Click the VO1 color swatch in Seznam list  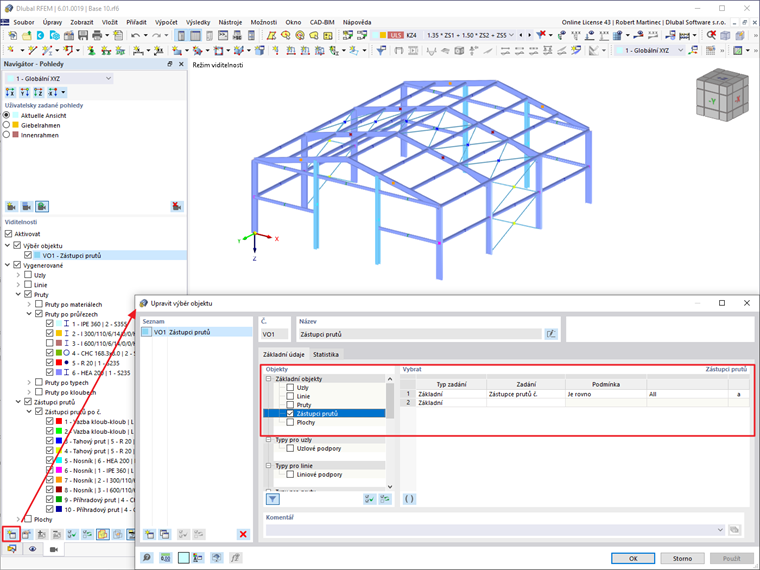(x=146, y=332)
